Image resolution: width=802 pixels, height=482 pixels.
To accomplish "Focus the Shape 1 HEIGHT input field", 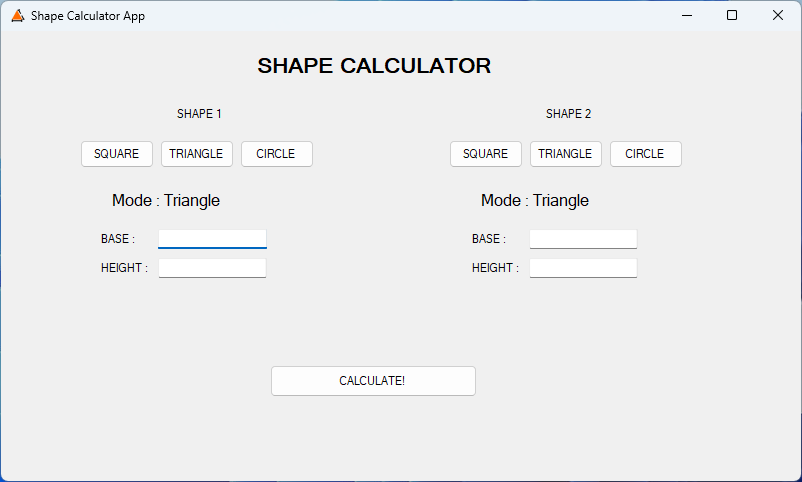I will pos(212,268).
